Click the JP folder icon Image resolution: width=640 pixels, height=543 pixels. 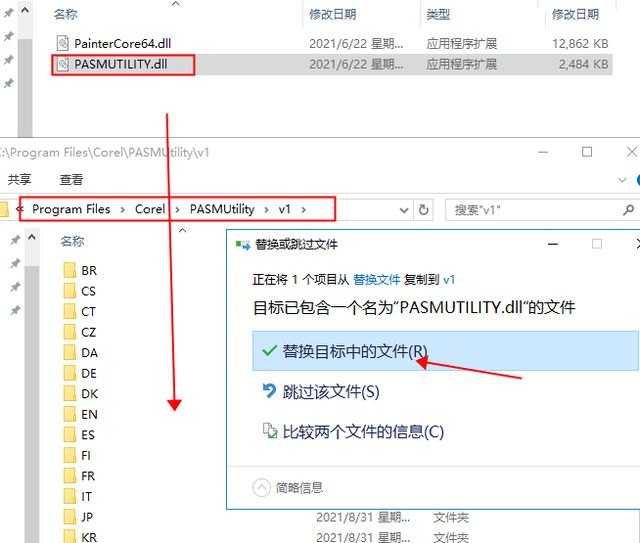pyautogui.click(x=69, y=517)
